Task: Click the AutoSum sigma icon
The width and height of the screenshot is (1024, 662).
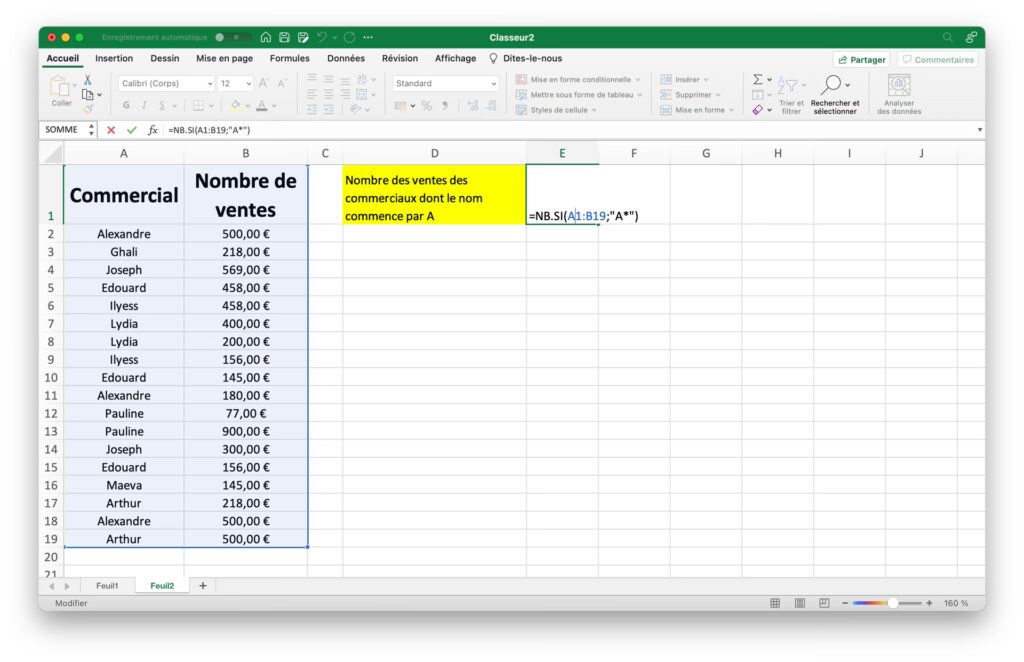Action: tap(758, 80)
